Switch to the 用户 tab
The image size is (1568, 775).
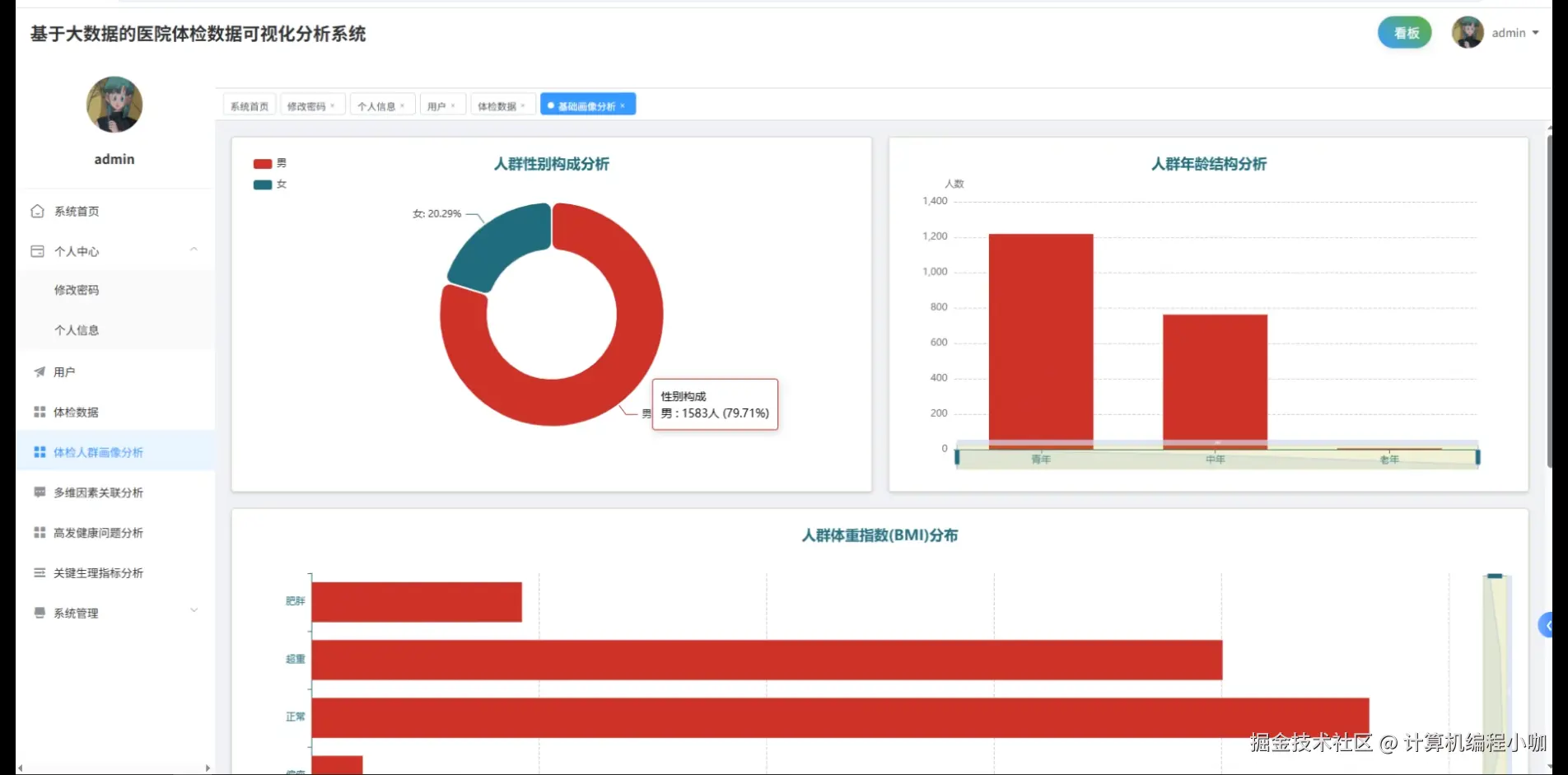point(436,106)
